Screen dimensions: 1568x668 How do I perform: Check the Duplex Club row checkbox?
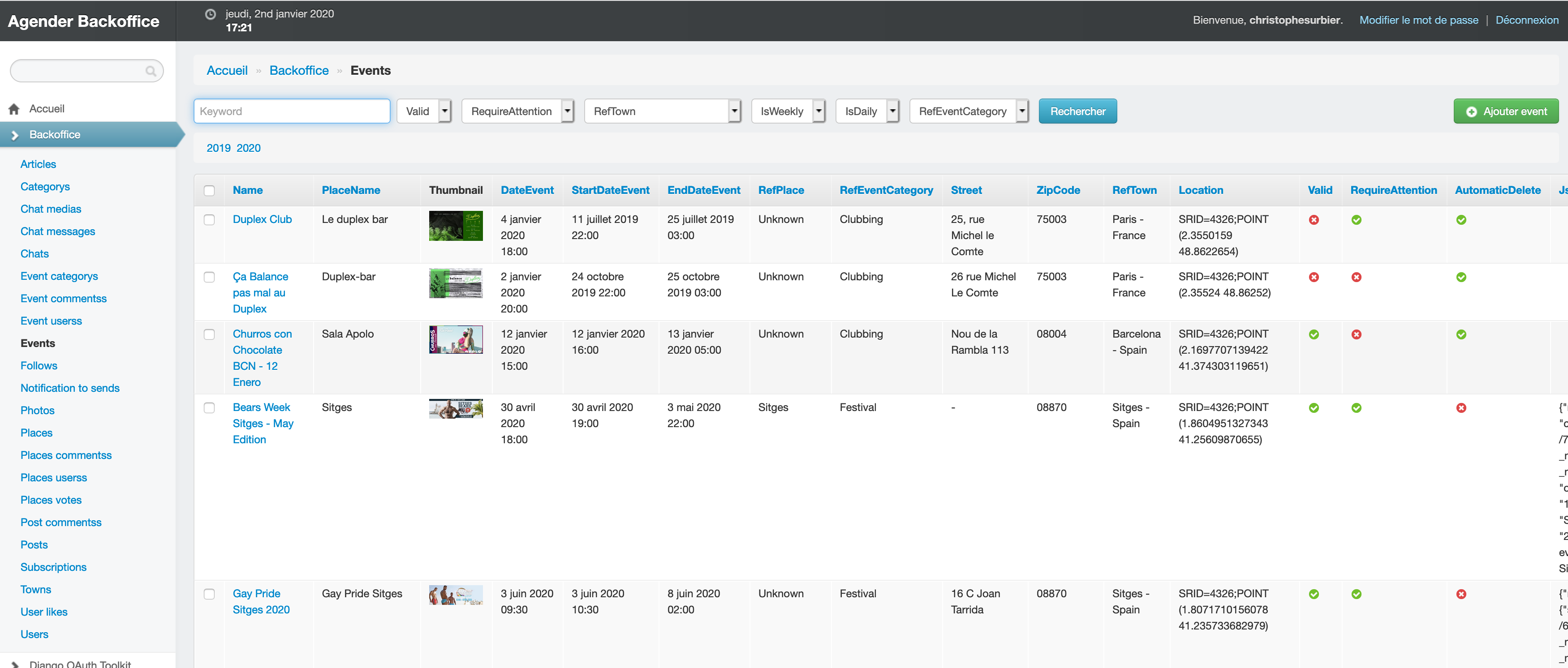tap(209, 220)
